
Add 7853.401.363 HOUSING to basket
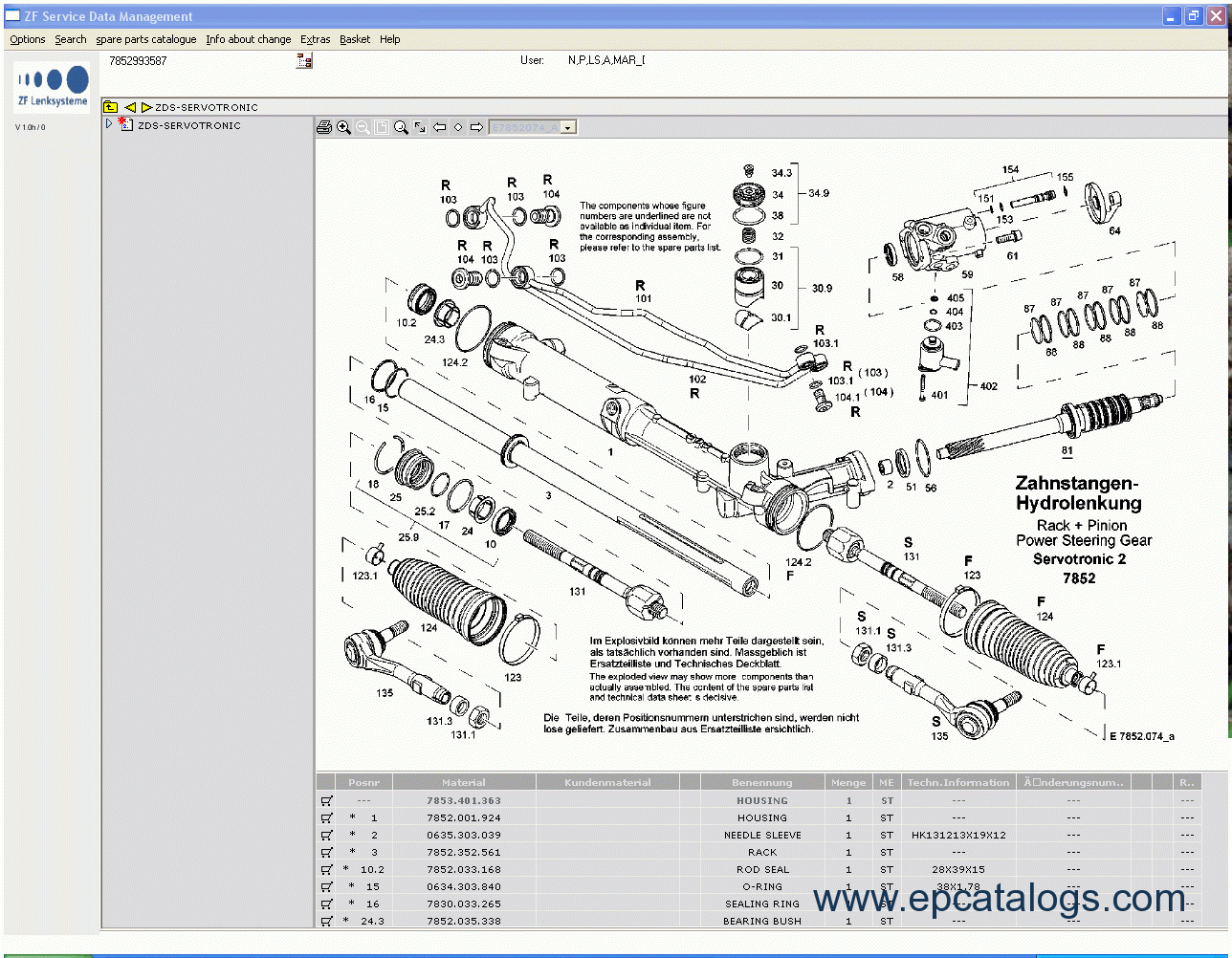coord(326,800)
